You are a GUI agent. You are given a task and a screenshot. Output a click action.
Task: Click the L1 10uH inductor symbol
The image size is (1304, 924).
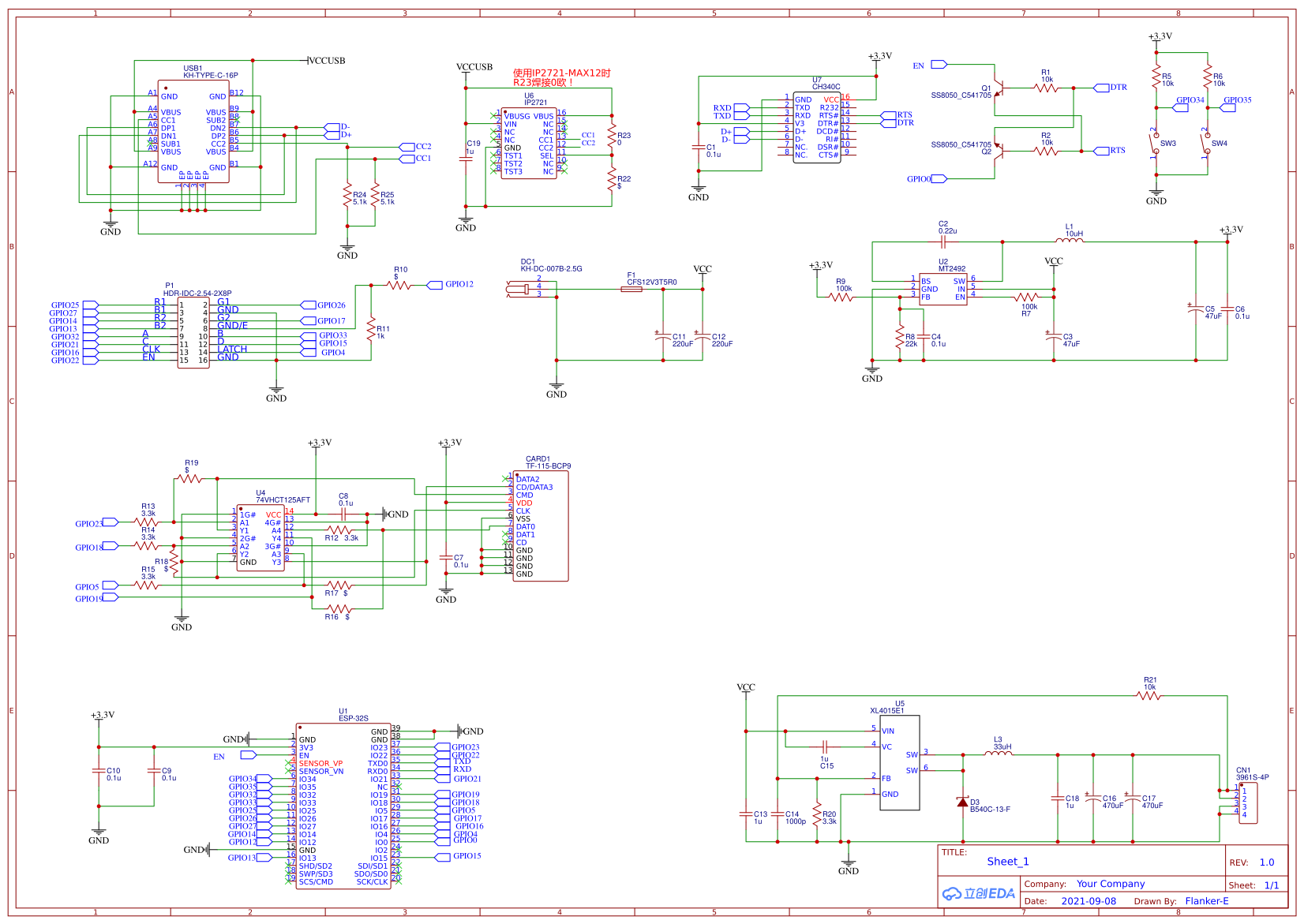point(1070,240)
